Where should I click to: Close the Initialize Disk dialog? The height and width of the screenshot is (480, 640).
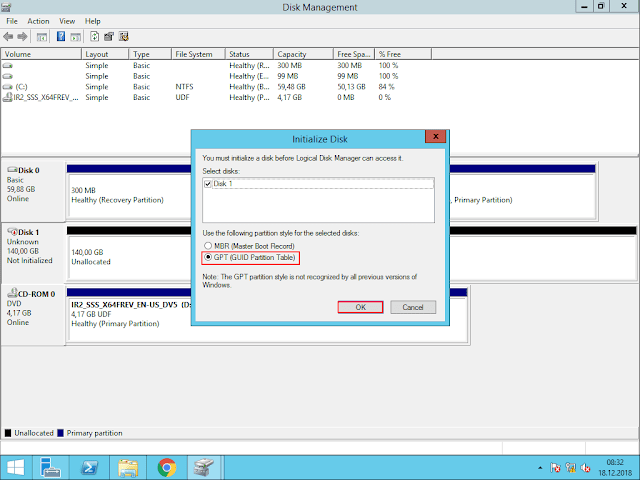436,137
